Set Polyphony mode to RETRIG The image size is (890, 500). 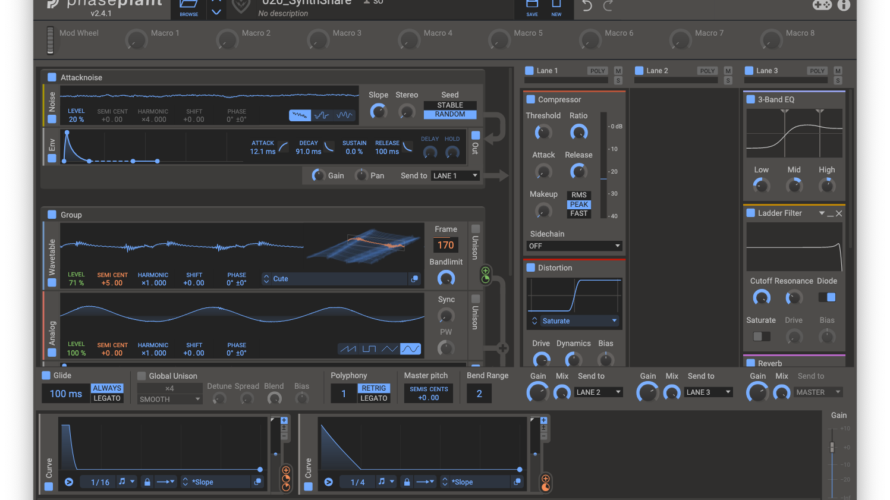point(373,388)
